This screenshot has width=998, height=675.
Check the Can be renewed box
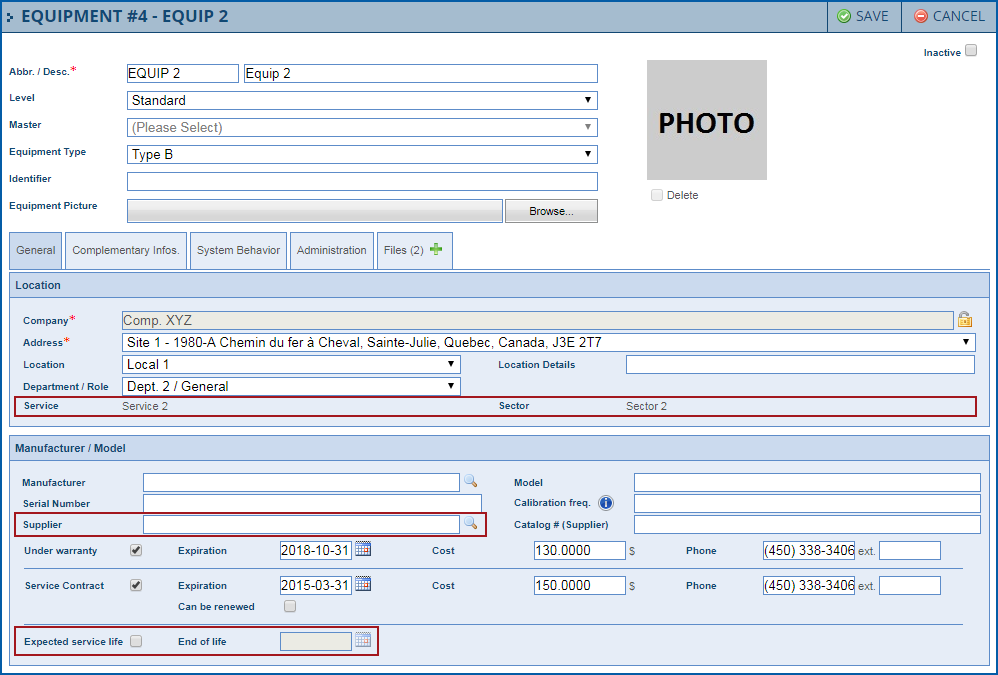tap(290, 606)
